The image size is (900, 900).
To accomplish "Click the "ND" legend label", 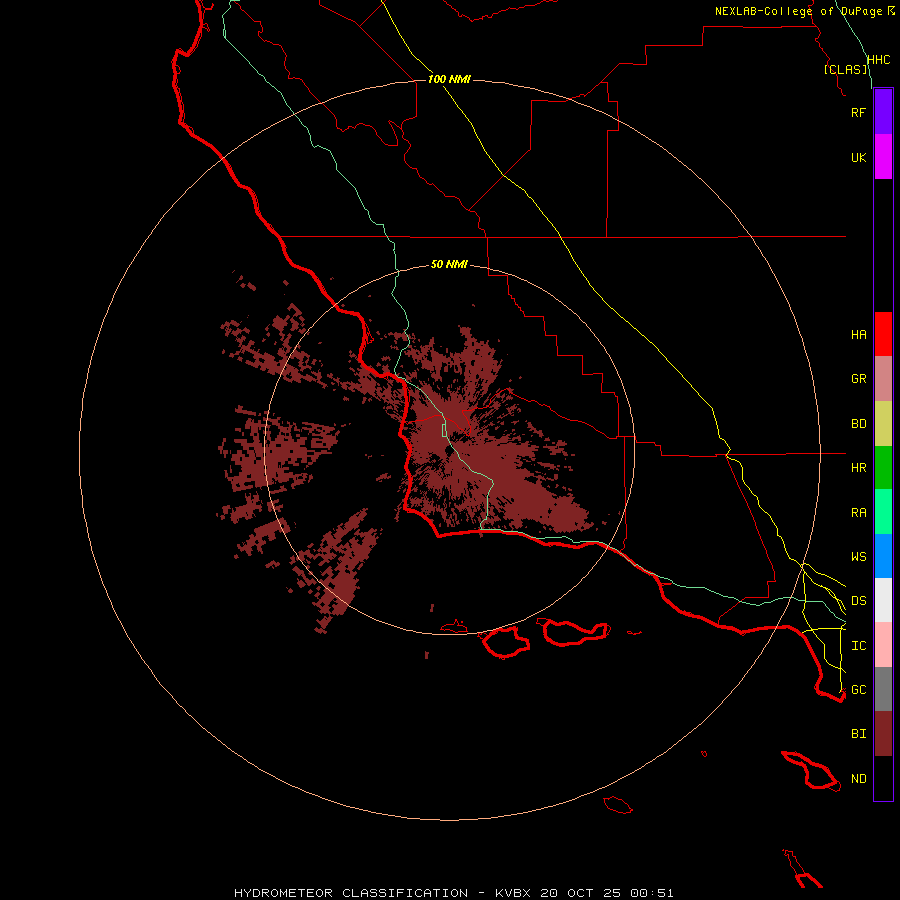I will pos(858,779).
